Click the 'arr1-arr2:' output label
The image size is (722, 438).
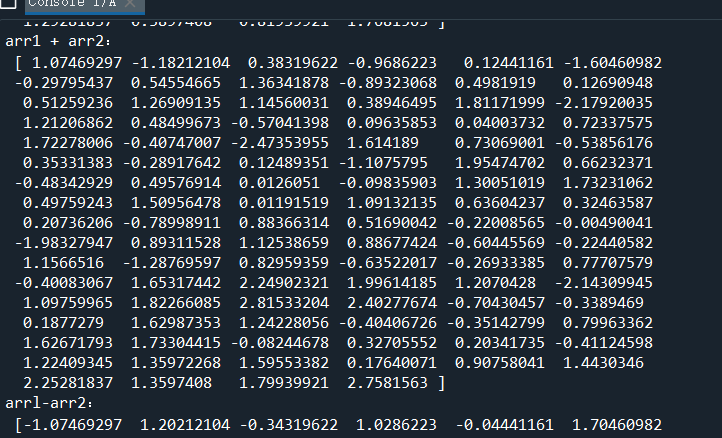49,403
